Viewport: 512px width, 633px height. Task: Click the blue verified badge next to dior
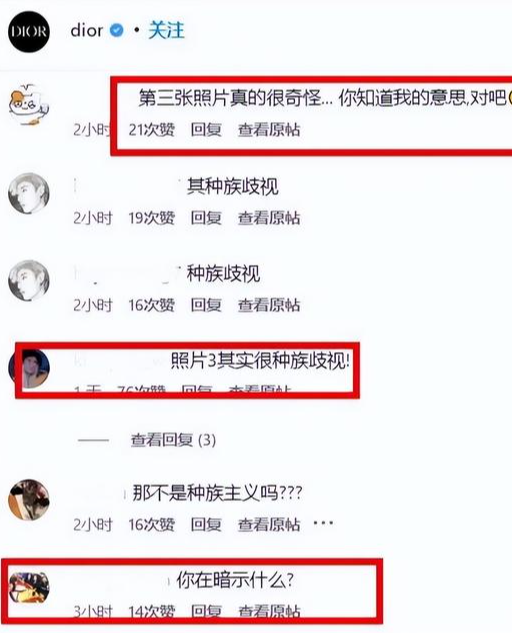(117, 30)
